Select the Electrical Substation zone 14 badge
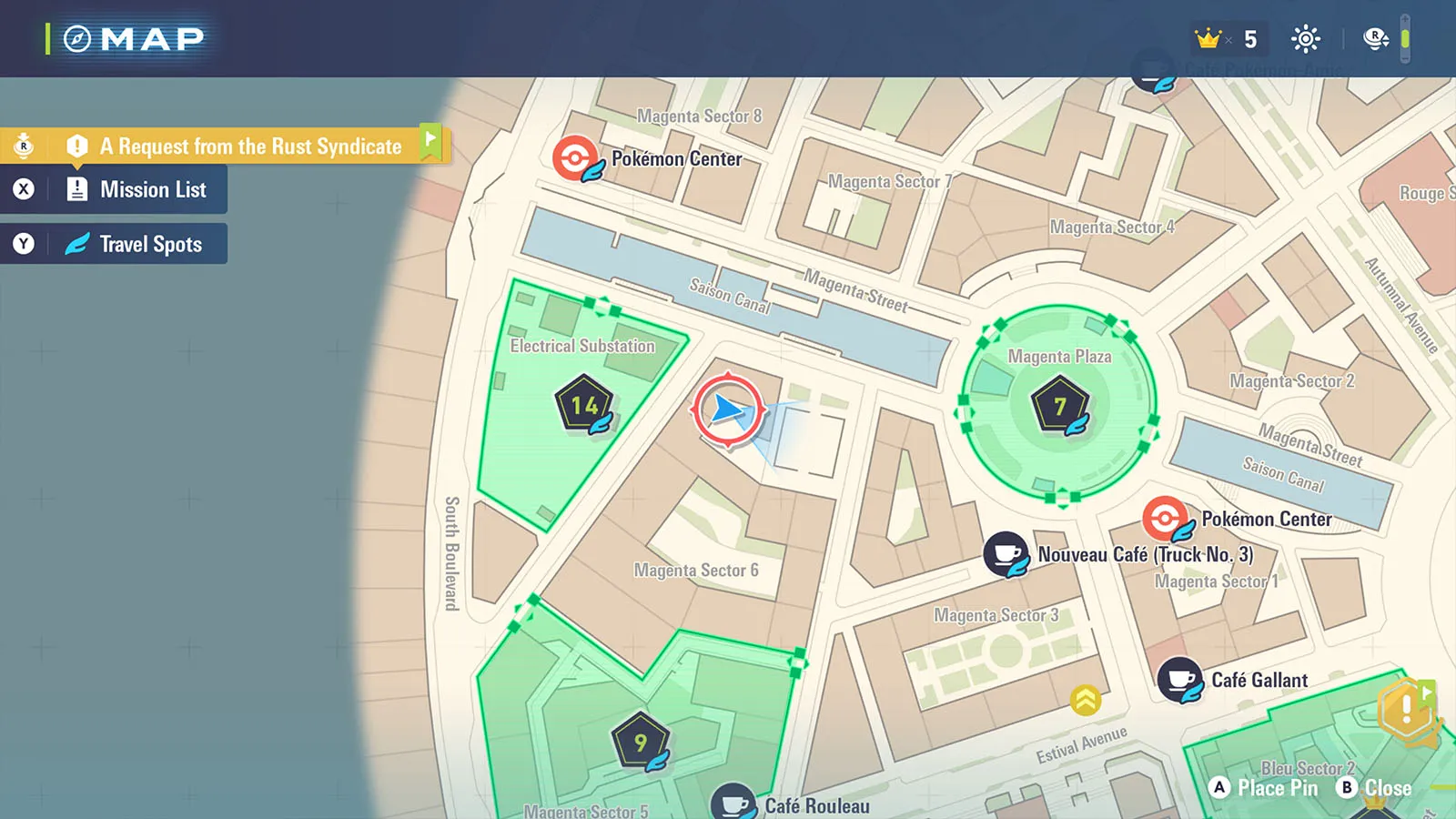 point(584,405)
